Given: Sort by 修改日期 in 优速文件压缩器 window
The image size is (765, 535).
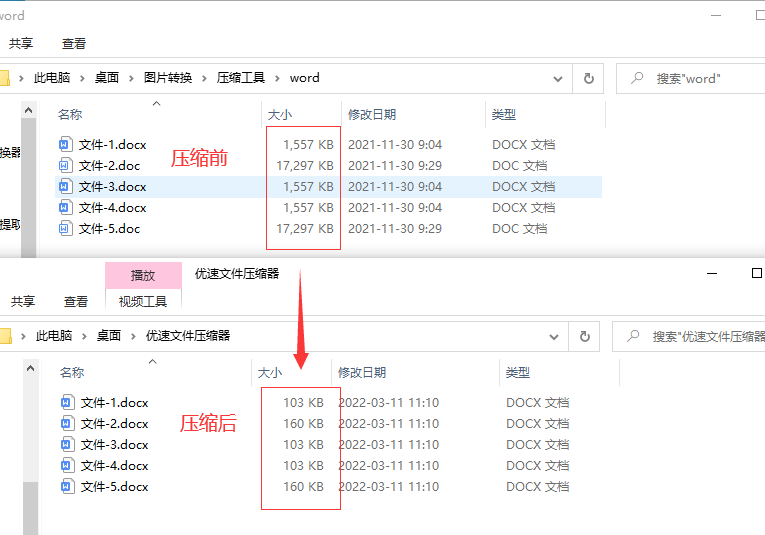Looking at the screenshot, I should pos(362,373).
